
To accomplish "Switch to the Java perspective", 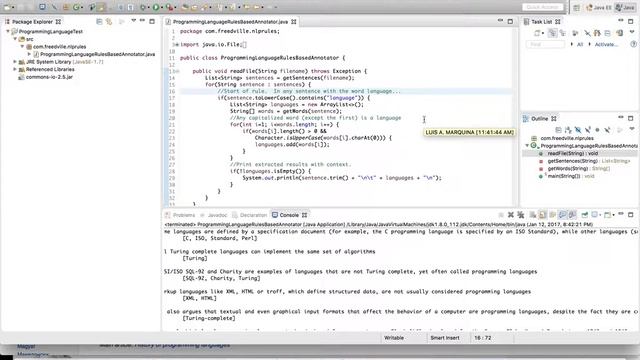I will 625,7.
